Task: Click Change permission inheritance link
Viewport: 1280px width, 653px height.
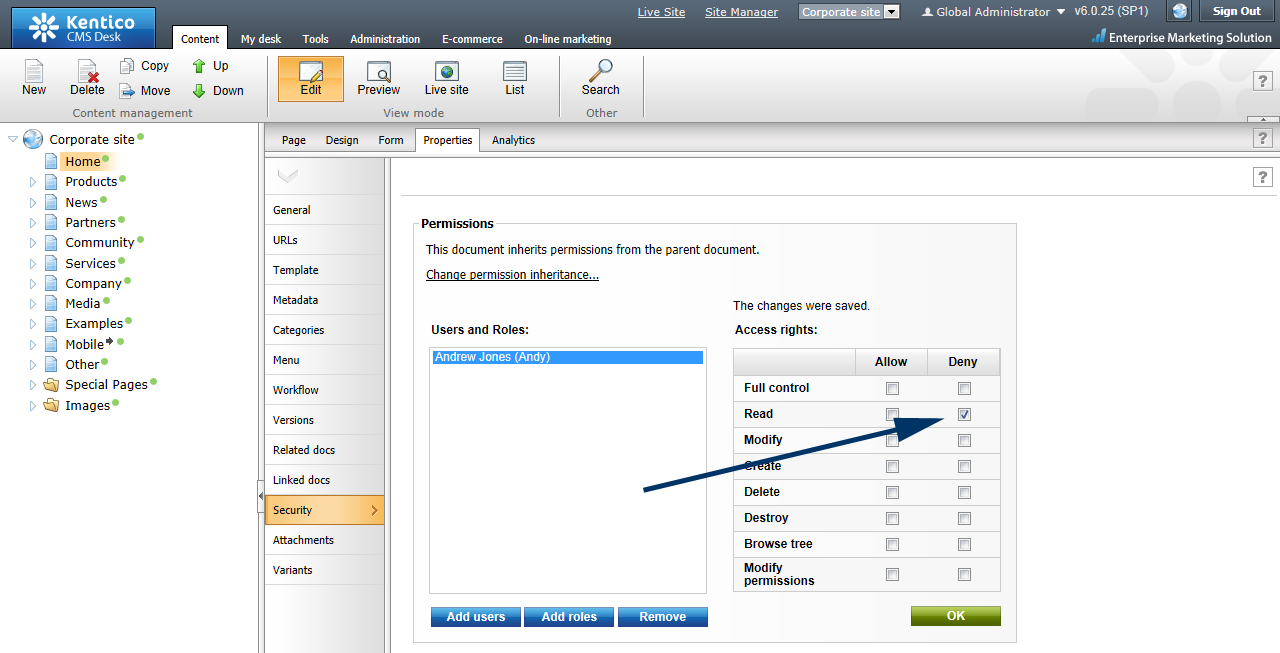Action: click(x=512, y=275)
